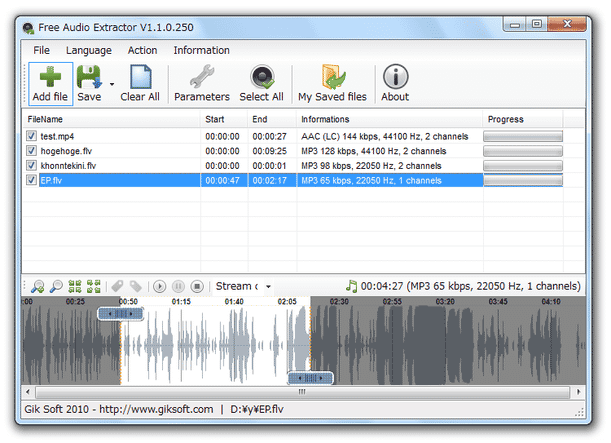
Task: Click the MP3 98 kbps info cell
Action: (x=371, y=166)
